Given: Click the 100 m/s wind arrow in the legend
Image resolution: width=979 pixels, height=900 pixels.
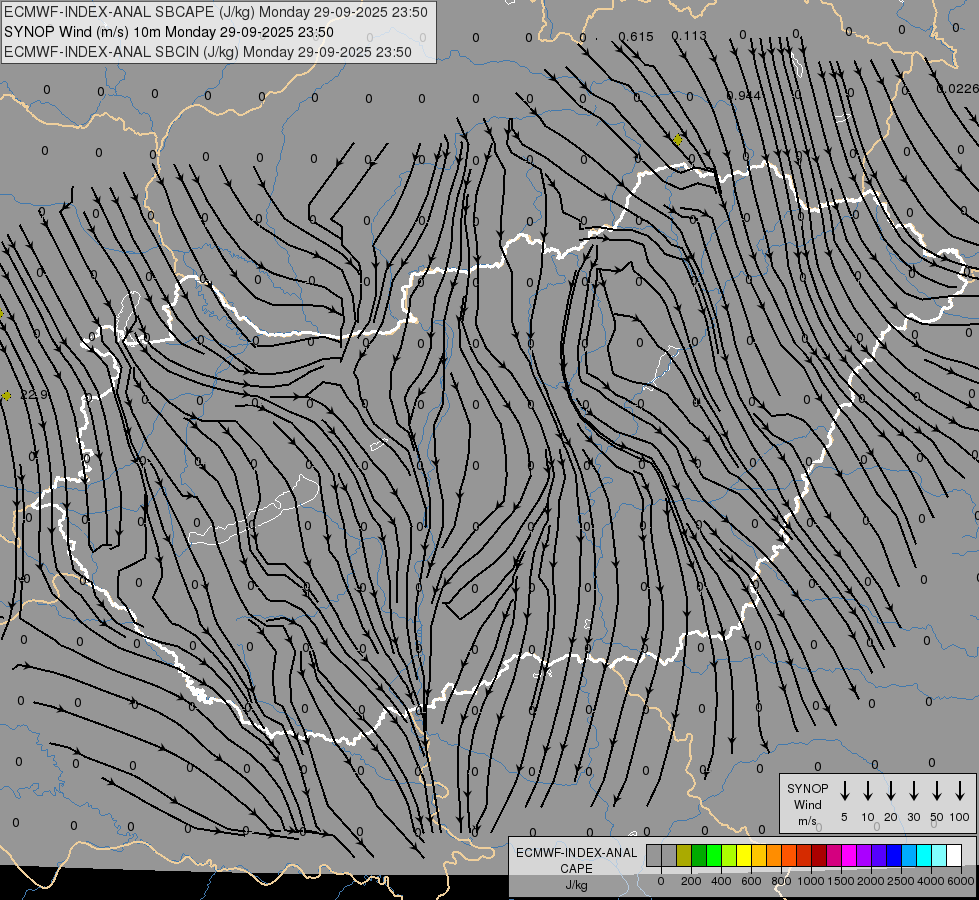Looking at the screenshot, I should tap(960, 791).
